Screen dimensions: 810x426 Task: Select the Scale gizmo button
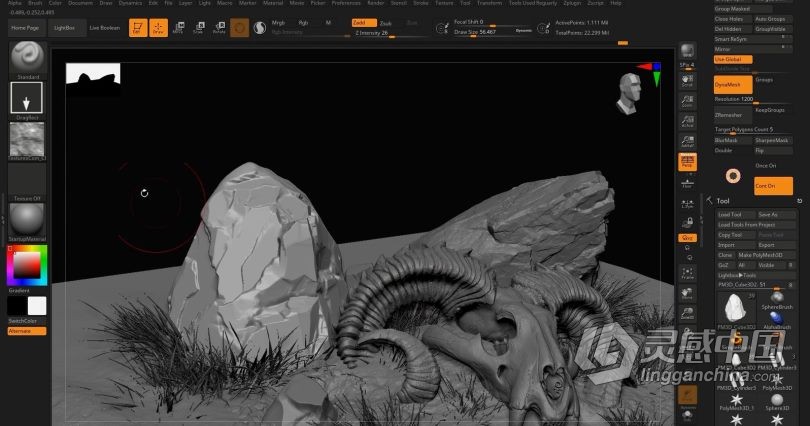pyautogui.click(x=199, y=28)
